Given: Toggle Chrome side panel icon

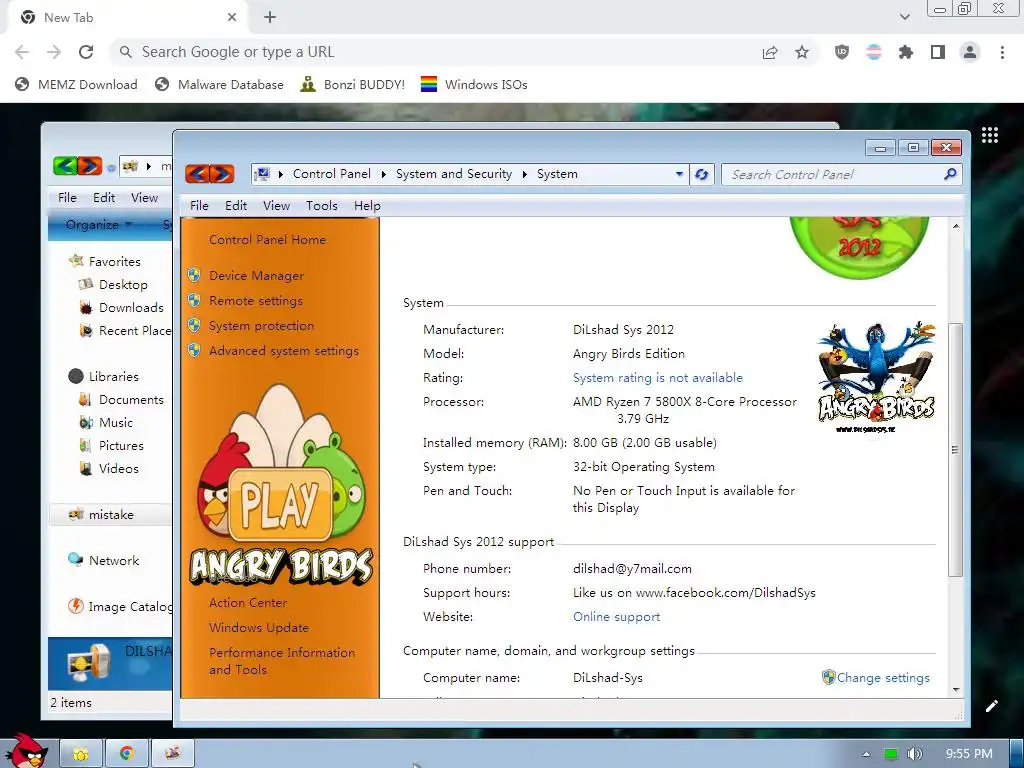Looking at the screenshot, I should (x=938, y=52).
